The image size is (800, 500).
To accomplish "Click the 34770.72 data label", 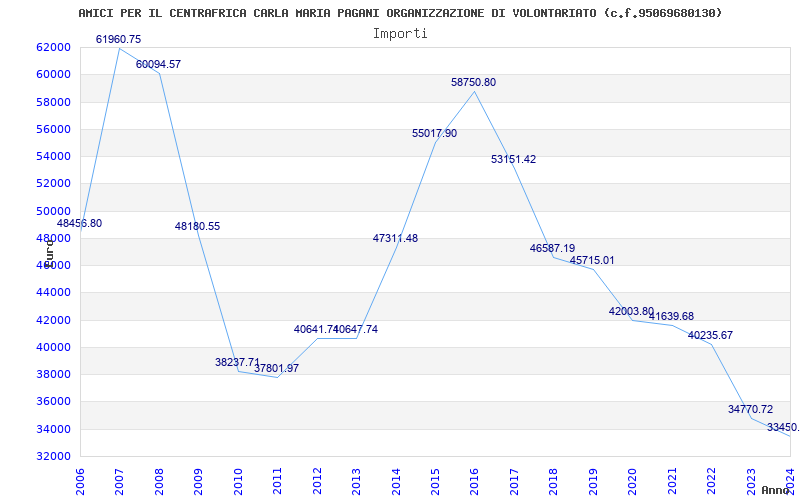I will [x=751, y=410].
